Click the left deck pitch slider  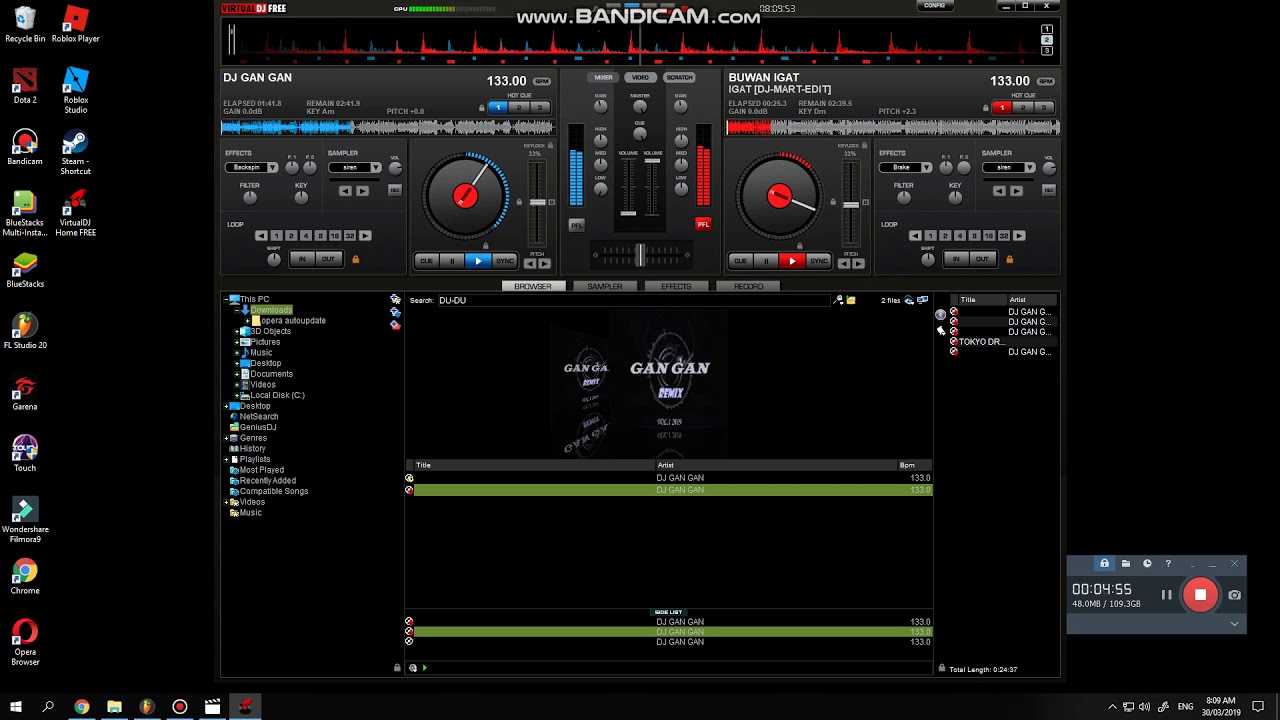(x=538, y=204)
